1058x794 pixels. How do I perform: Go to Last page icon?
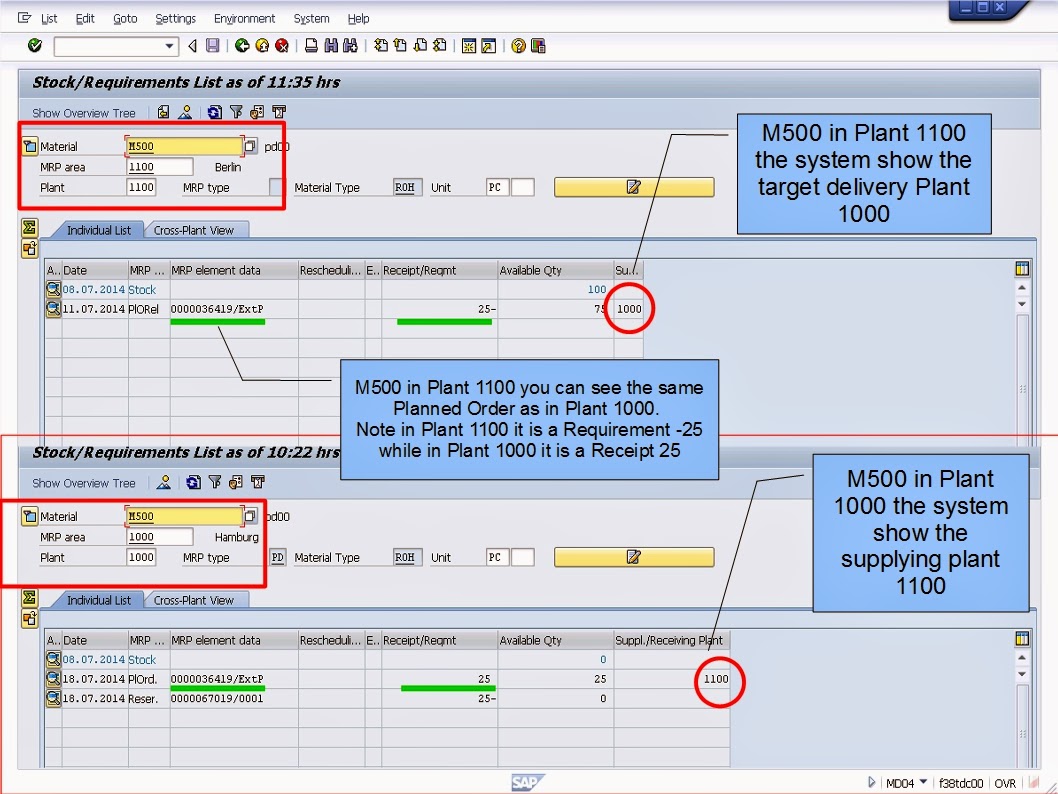[x=439, y=46]
